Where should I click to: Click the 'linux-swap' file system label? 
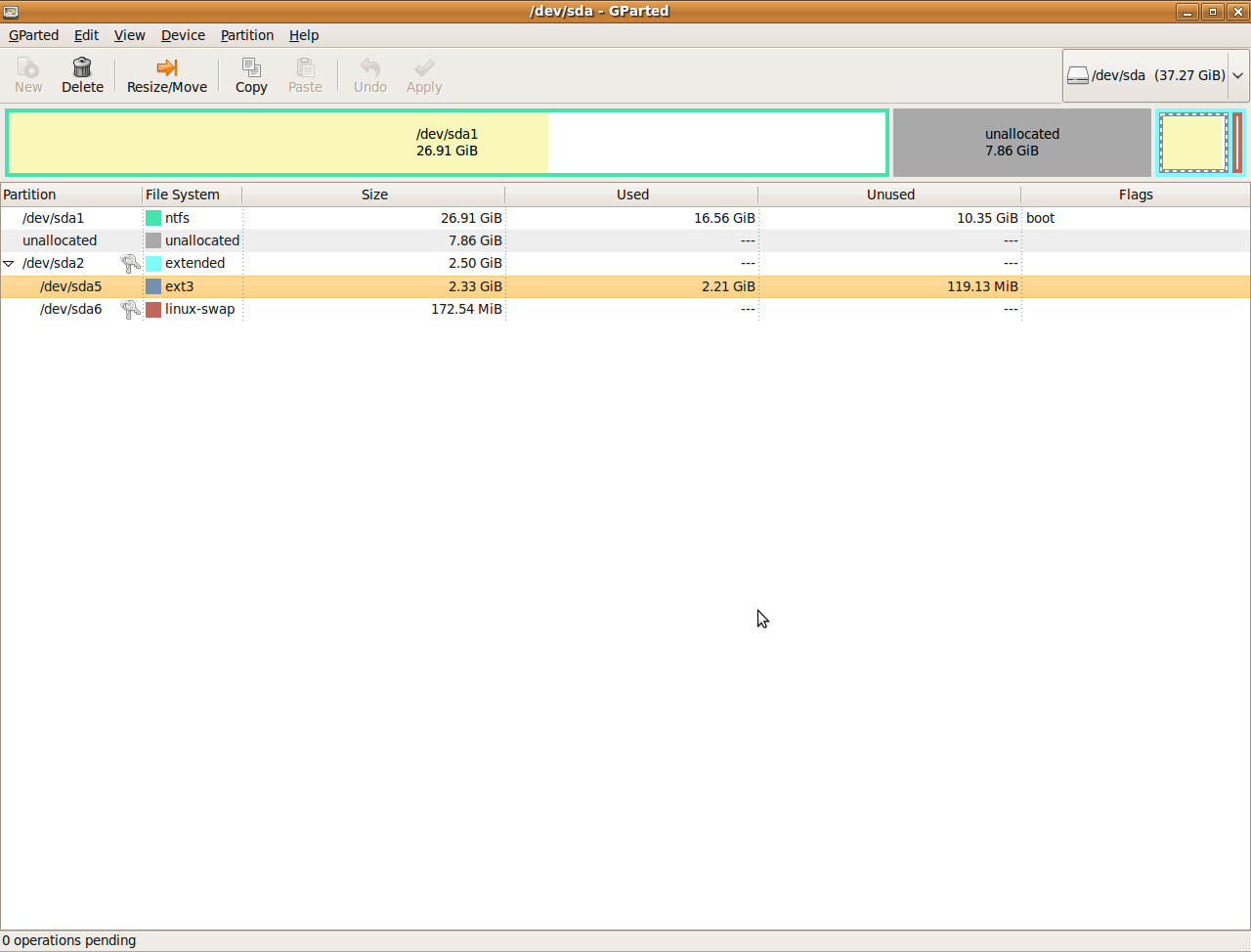pos(199,309)
